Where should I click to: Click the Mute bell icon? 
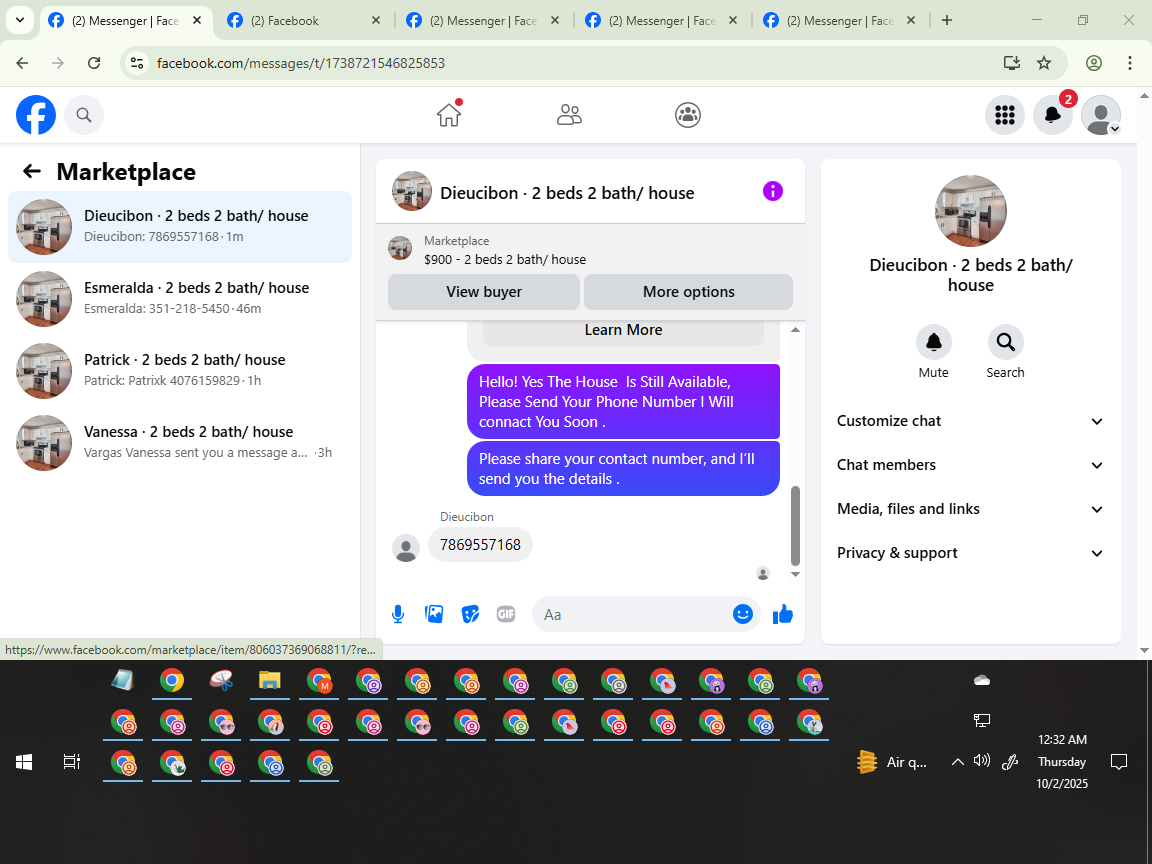pos(934,342)
